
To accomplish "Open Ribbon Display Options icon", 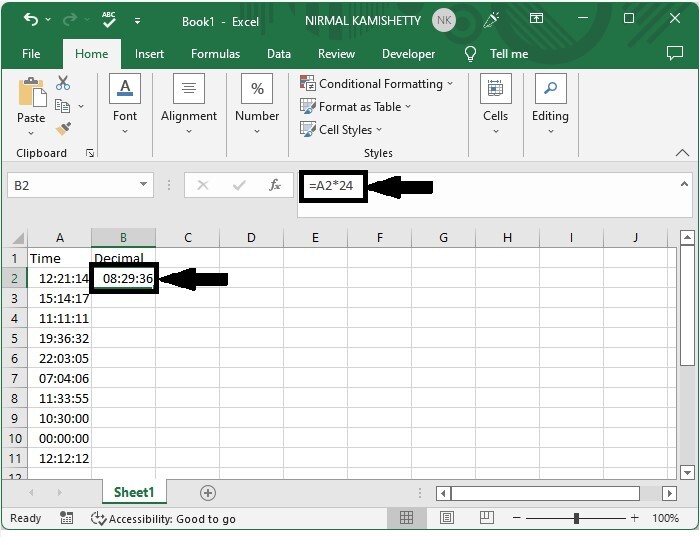I will click(x=536, y=18).
